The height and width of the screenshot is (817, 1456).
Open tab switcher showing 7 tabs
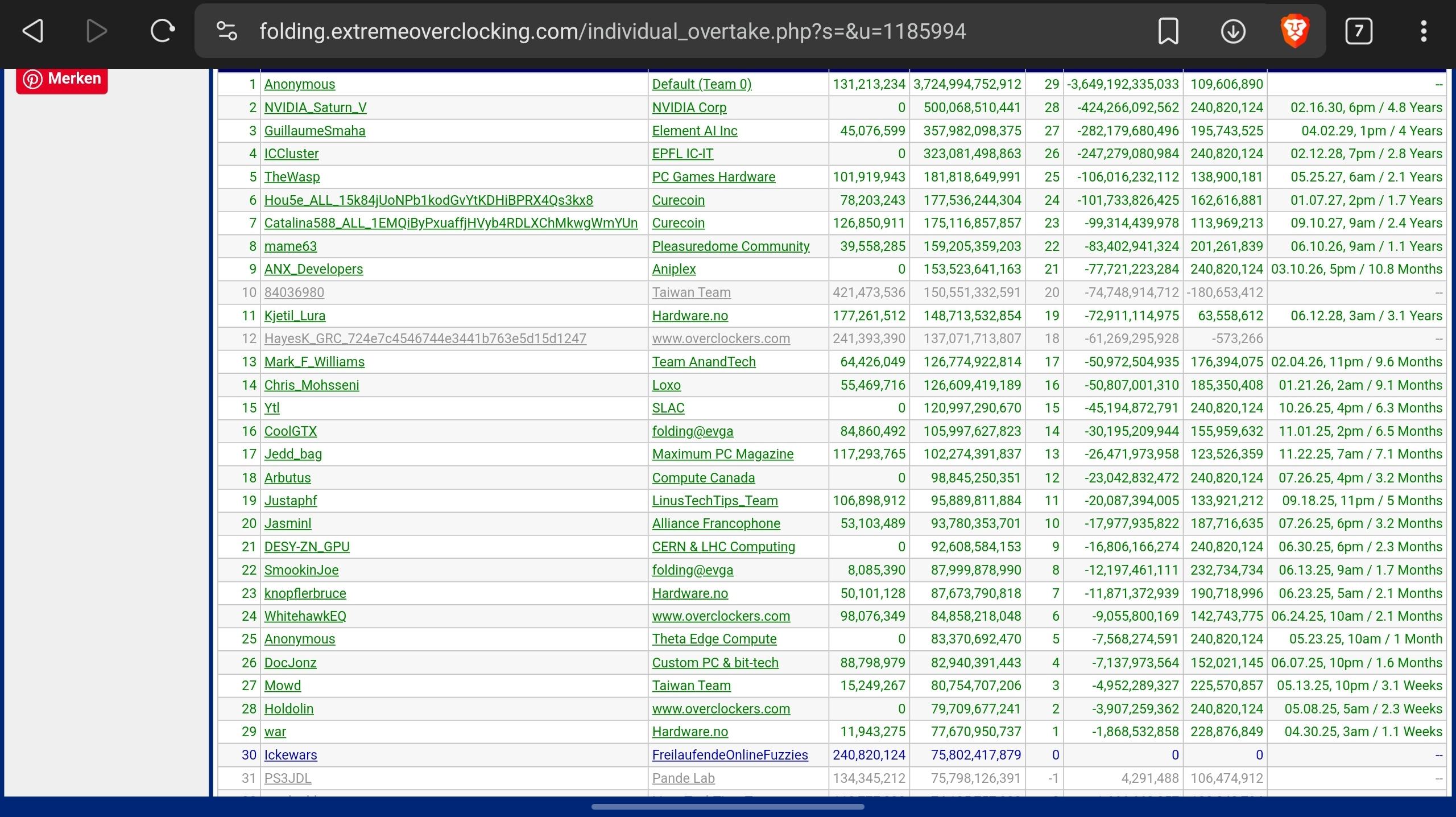tap(1358, 31)
